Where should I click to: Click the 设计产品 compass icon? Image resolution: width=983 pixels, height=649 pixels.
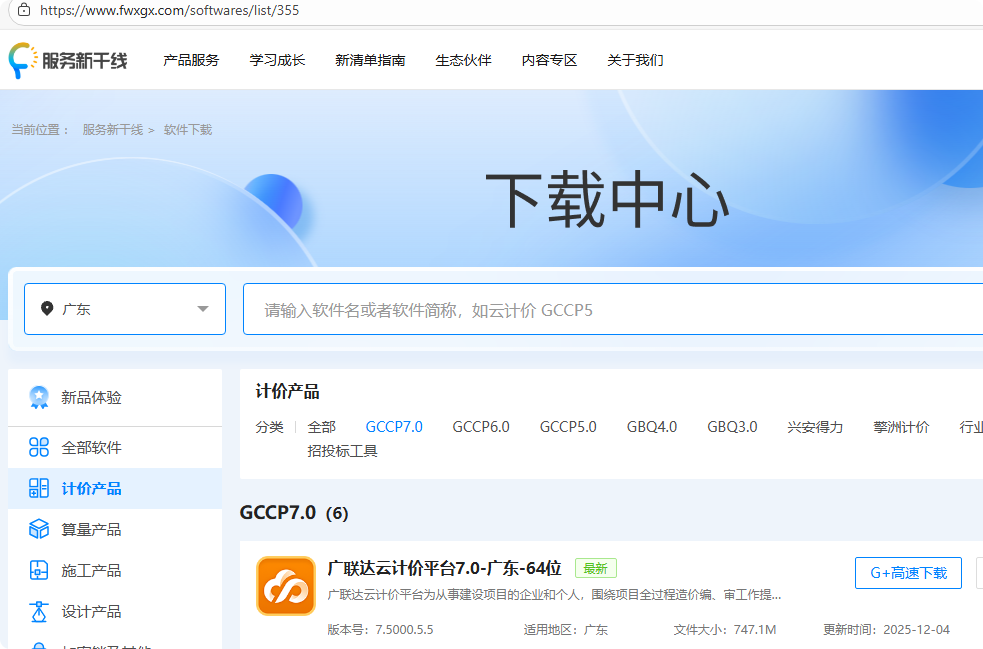point(39,611)
